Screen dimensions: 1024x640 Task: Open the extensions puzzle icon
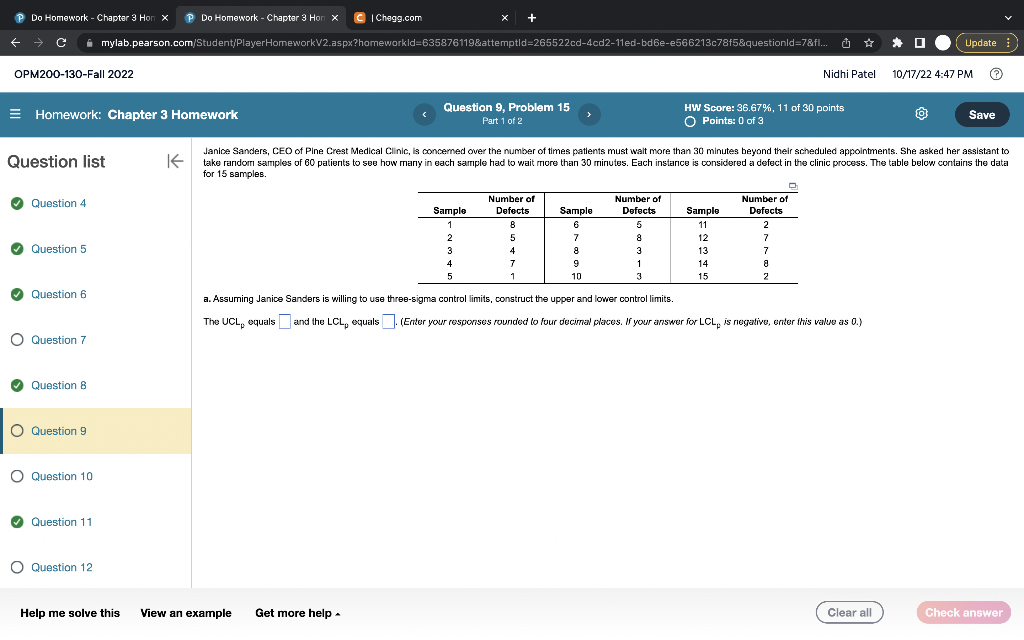[x=897, y=42]
